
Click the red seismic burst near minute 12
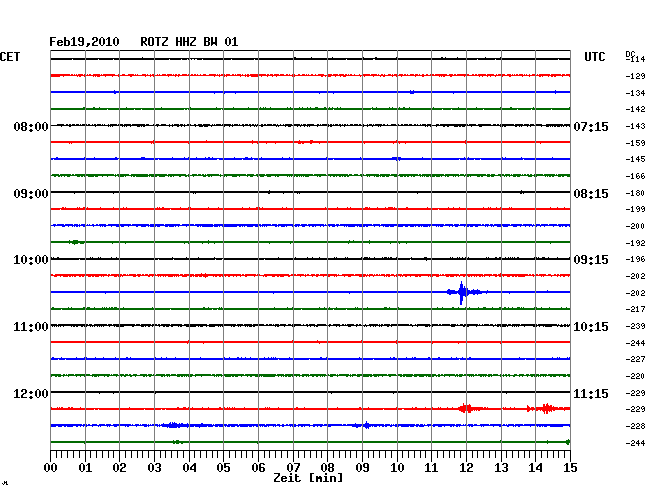click(x=466, y=409)
